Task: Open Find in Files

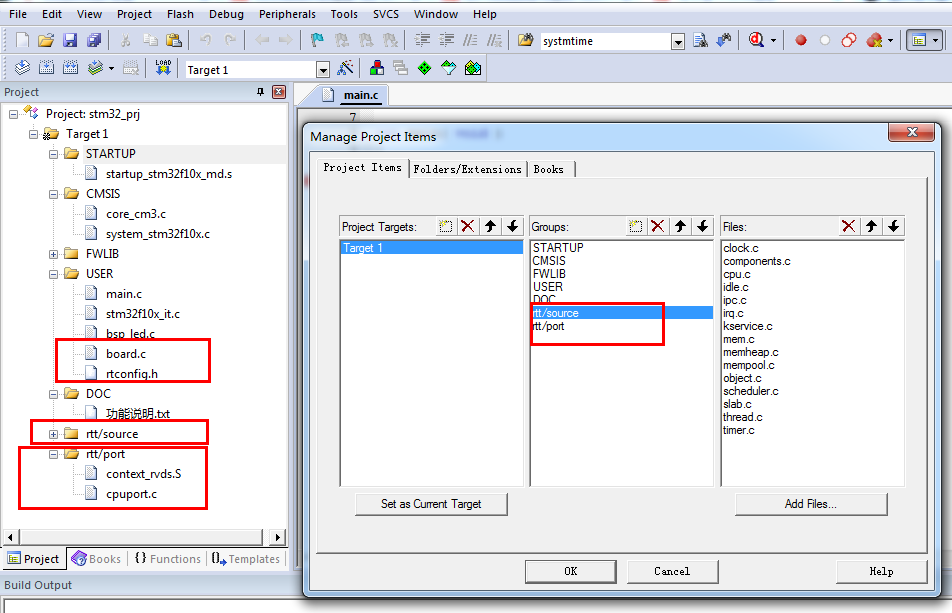Action: tap(525, 41)
